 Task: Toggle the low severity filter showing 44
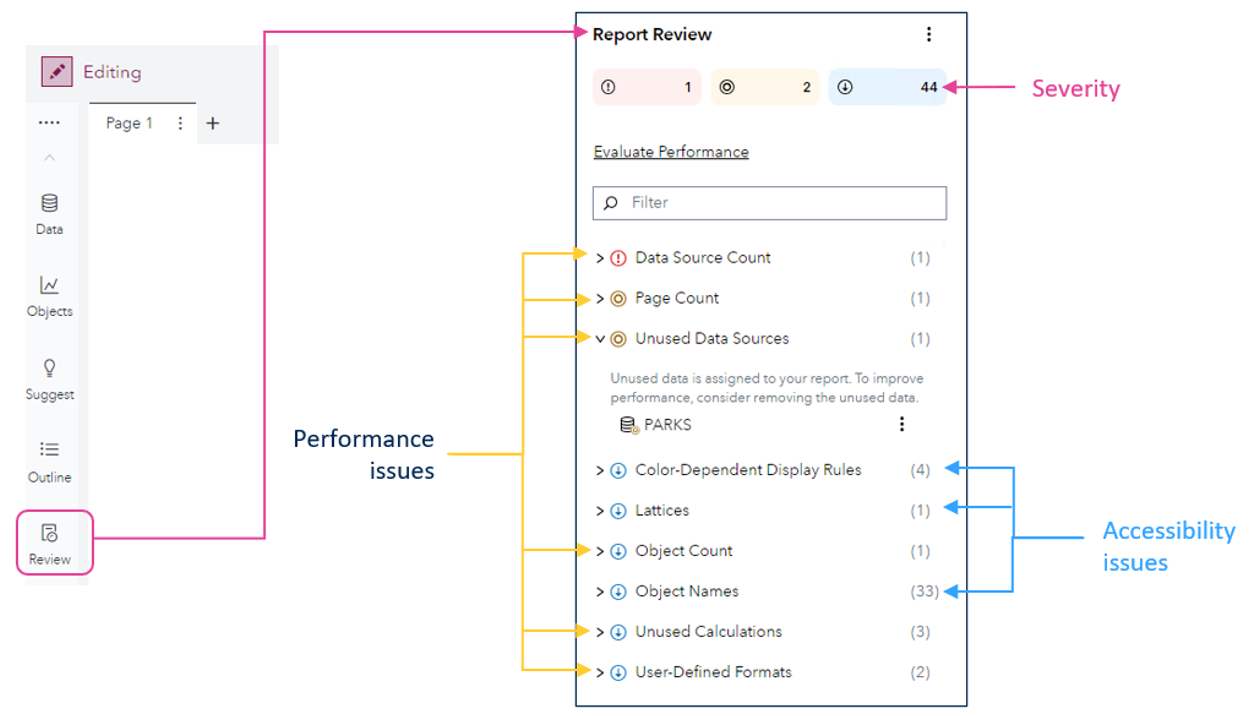(x=887, y=88)
